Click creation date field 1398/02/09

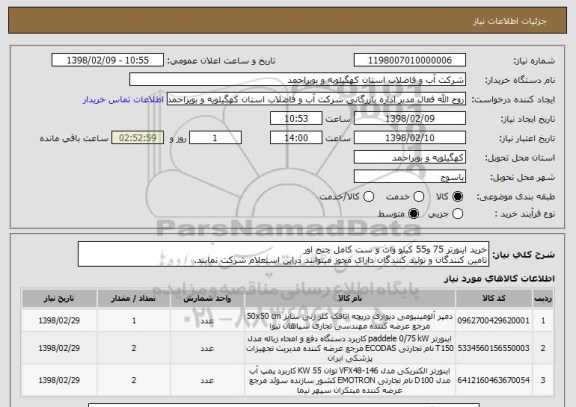tap(410, 119)
